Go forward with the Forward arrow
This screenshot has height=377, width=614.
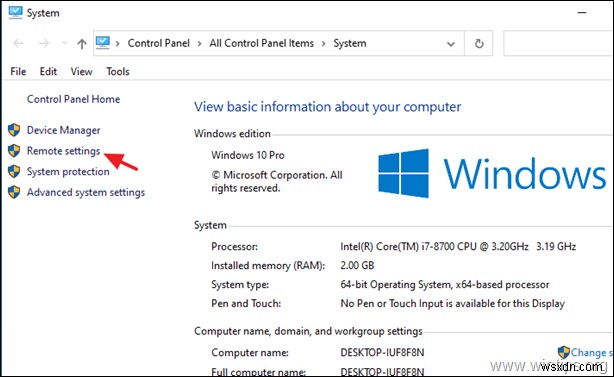43,43
